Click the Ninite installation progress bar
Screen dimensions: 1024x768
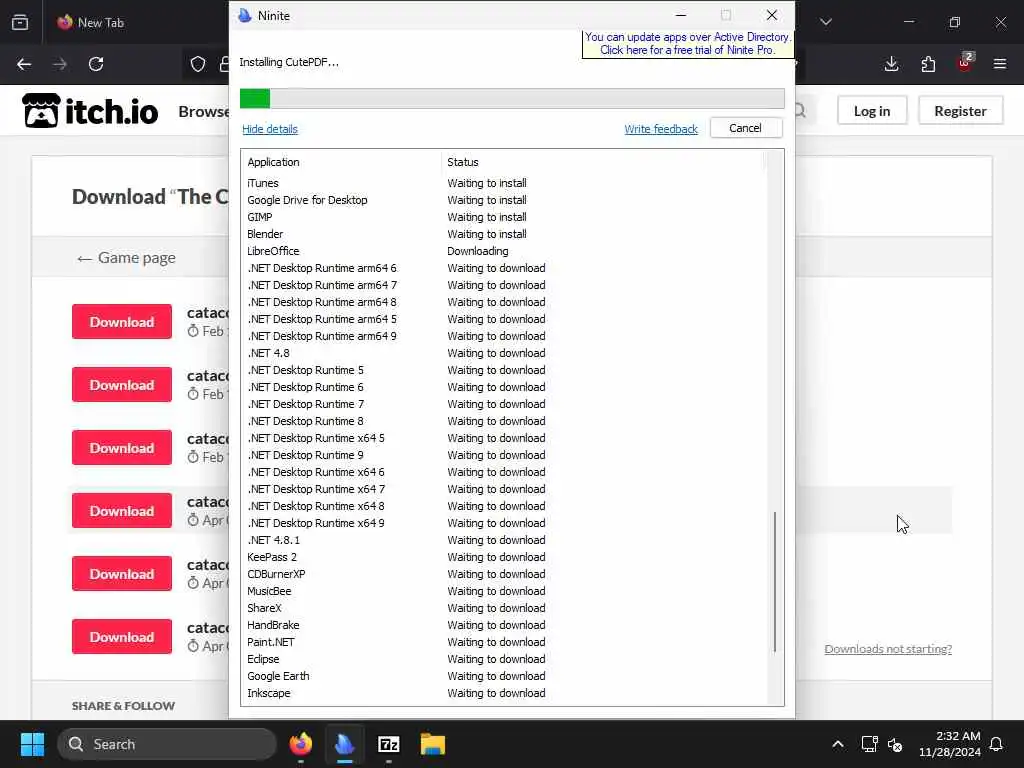tap(512, 99)
